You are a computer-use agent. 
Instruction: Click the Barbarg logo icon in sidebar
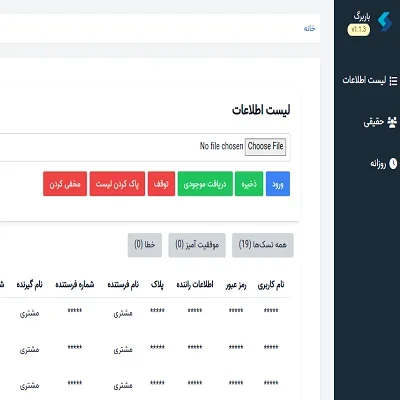coord(384,22)
